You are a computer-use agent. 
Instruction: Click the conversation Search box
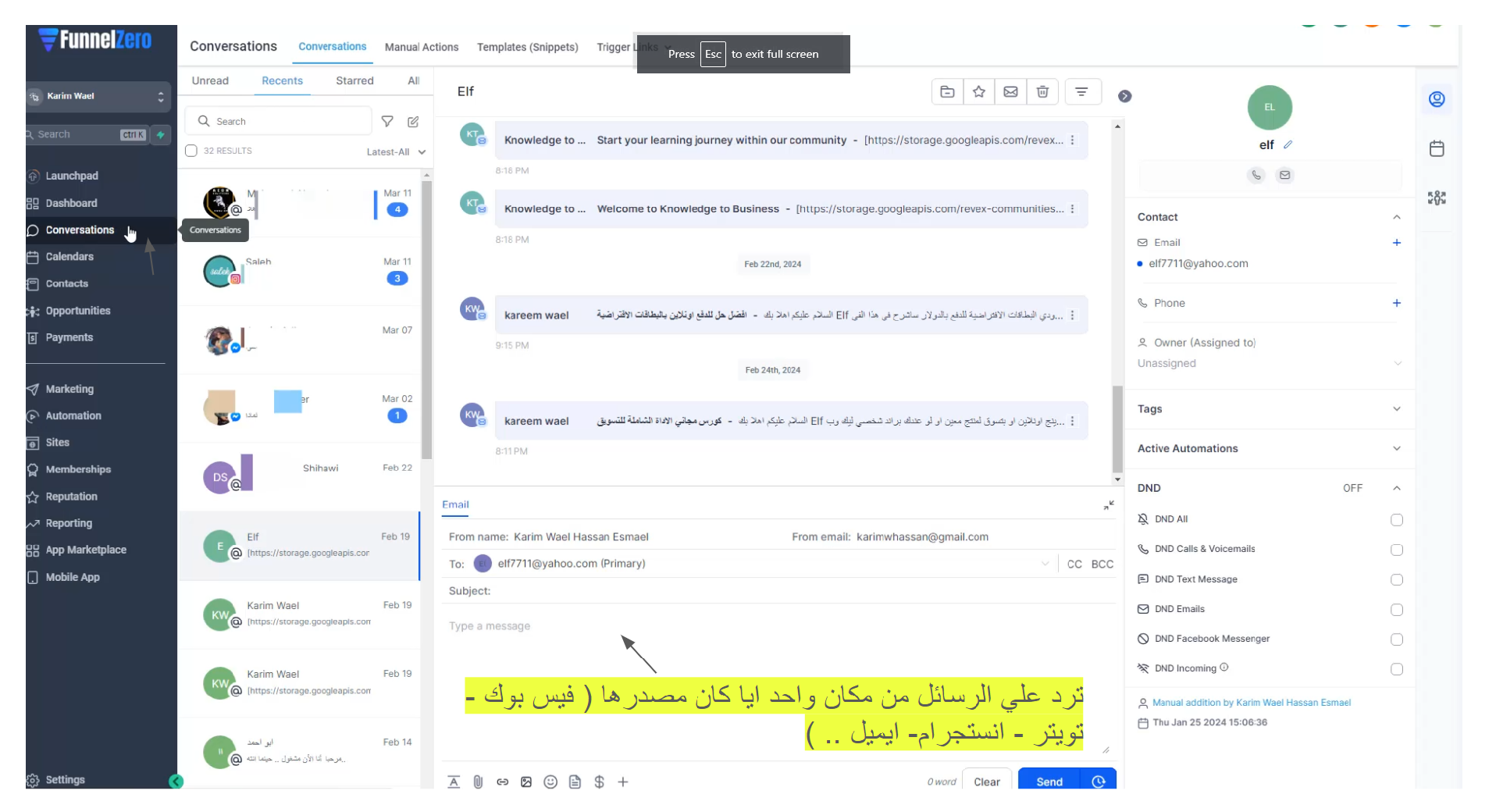[278, 121]
